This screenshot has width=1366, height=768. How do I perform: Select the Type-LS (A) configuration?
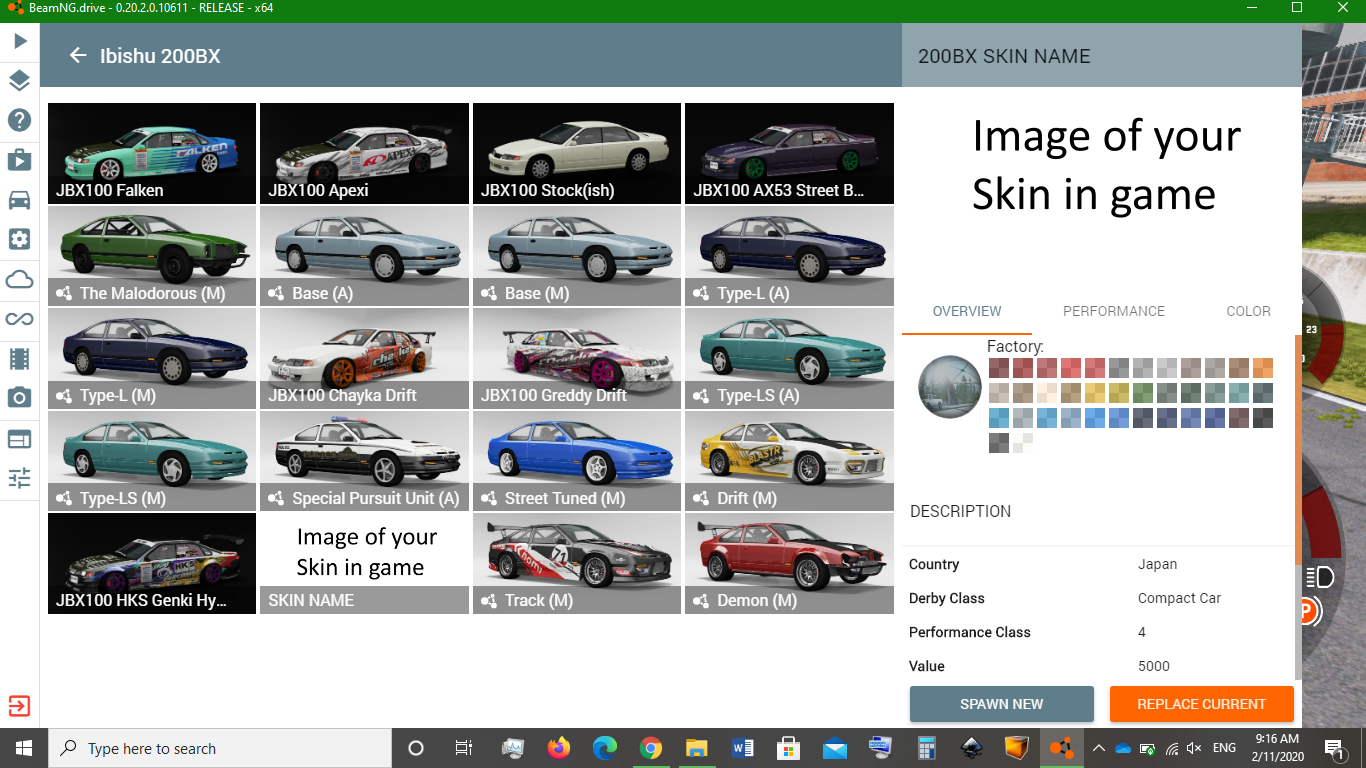pyautogui.click(x=789, y=358)
